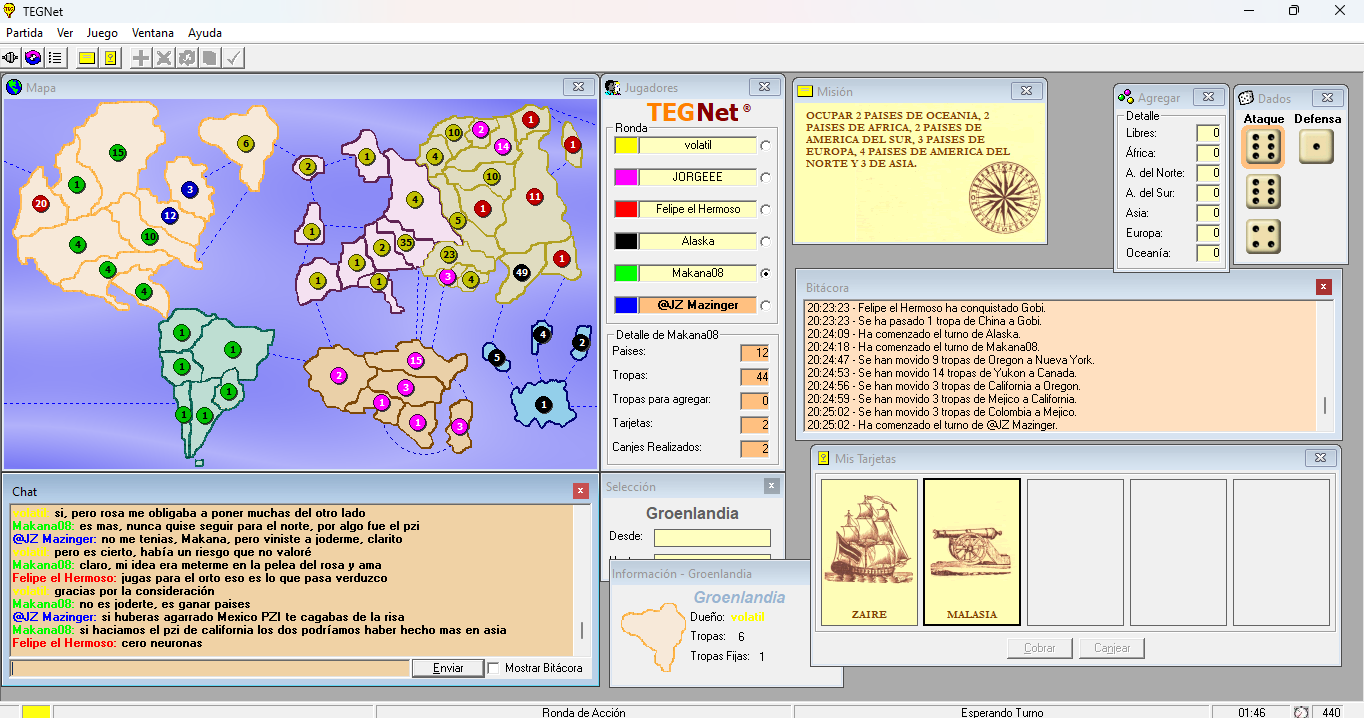1364x718 pixels.
Task: Click the army marker with 35 in Europe
Action: click(x=405, y=242)
